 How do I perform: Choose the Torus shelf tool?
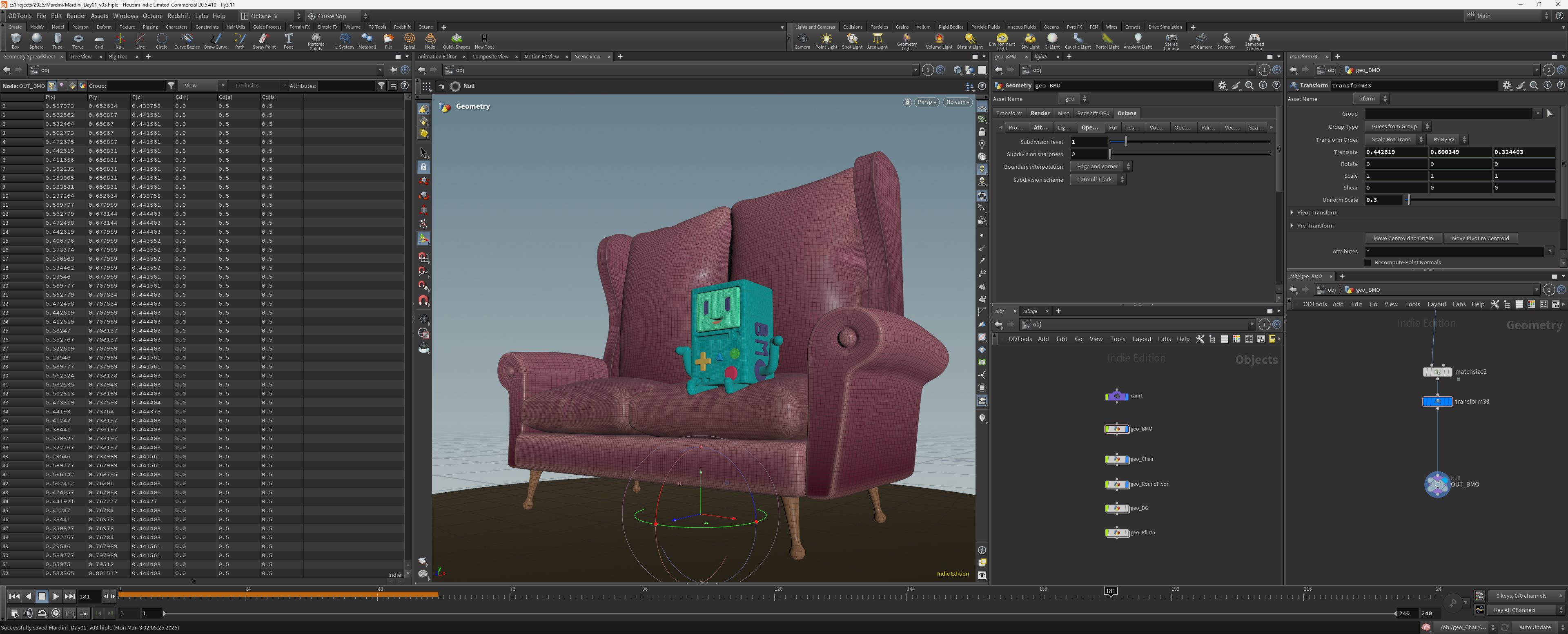[x=78, y=41]
